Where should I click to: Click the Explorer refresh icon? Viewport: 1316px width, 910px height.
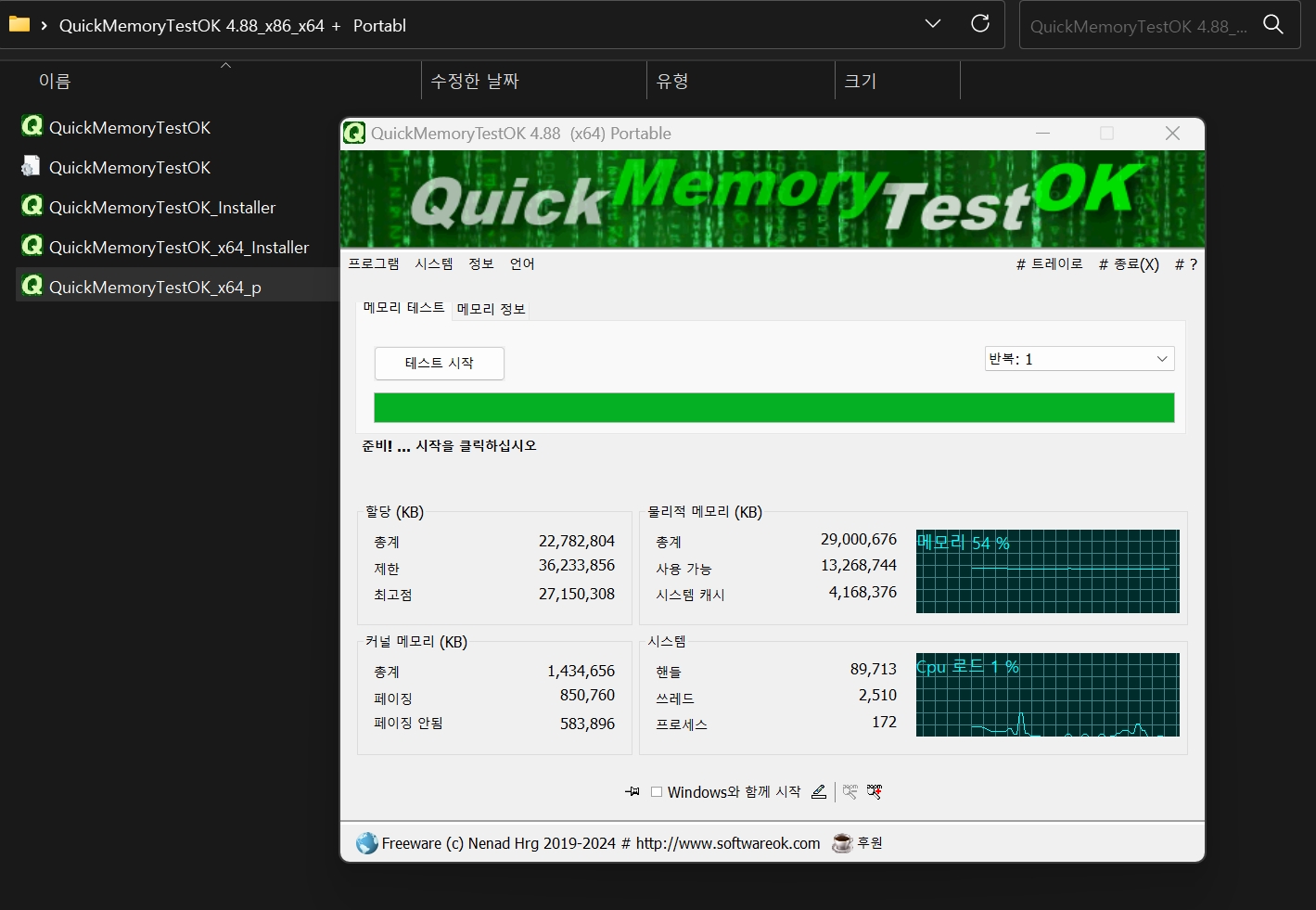point(980,24)
